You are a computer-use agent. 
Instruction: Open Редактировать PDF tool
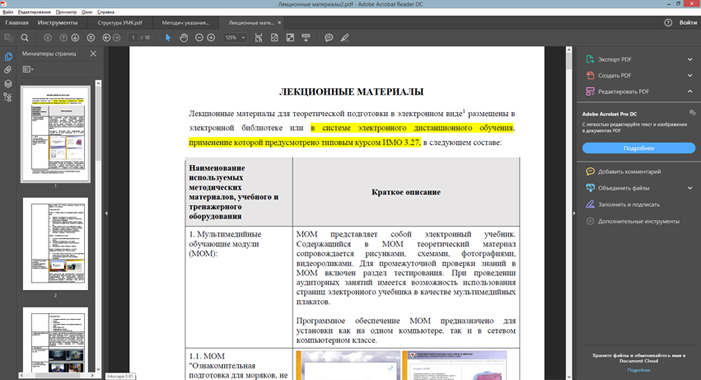point(623,91)
